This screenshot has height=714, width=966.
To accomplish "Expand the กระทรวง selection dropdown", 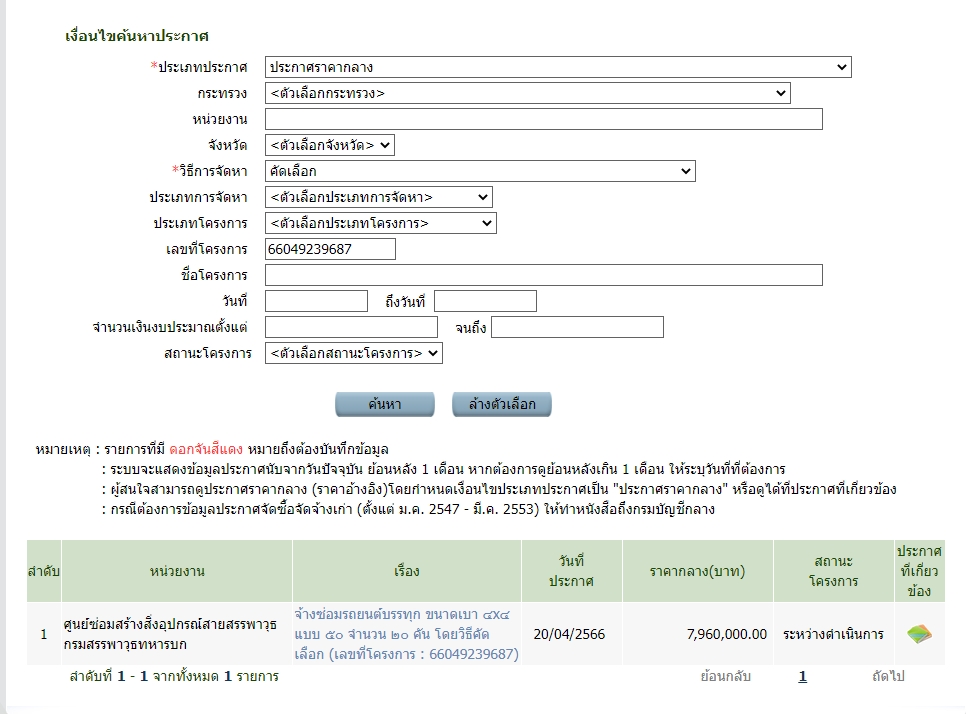I will coord(527,93).
